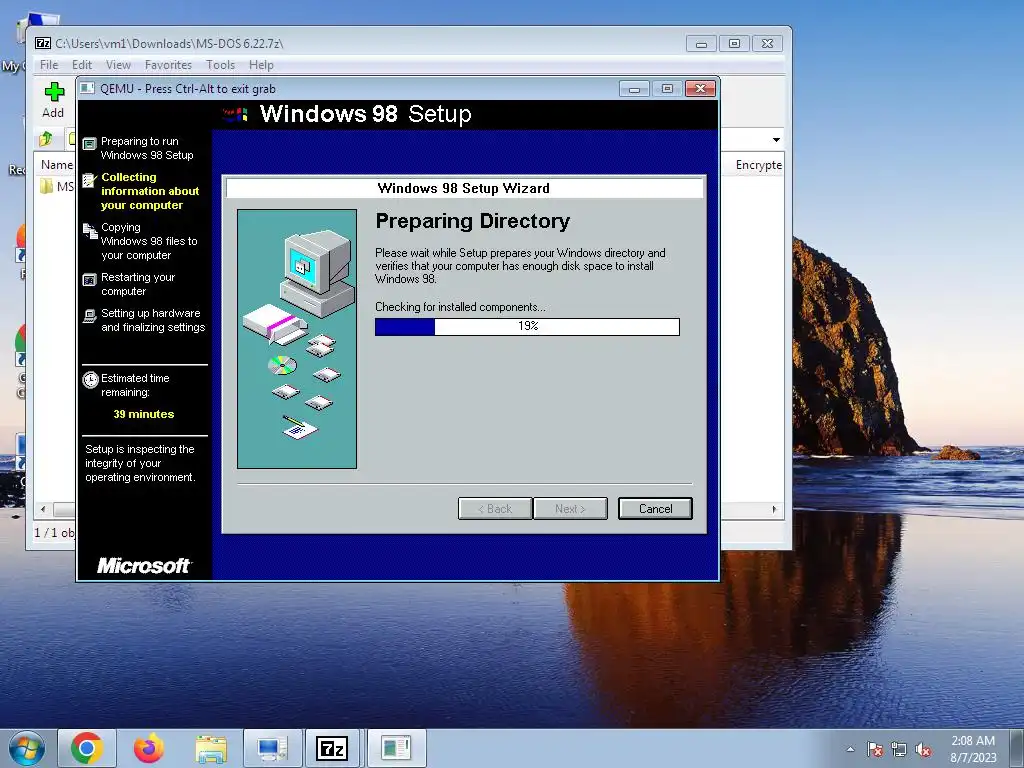The width and height of the screenshot is (1024, 768).
Task: Close the 7-Zip window
Action: (767, 43)
